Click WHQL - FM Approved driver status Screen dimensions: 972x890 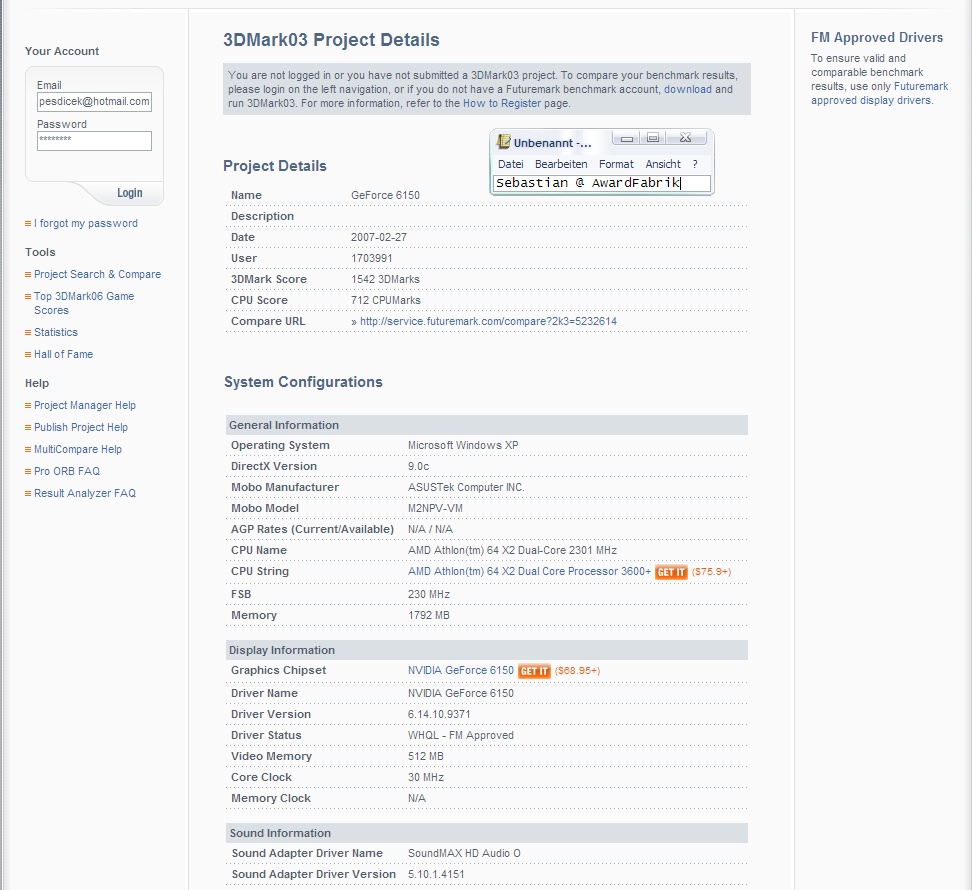[x=461, y=735]
